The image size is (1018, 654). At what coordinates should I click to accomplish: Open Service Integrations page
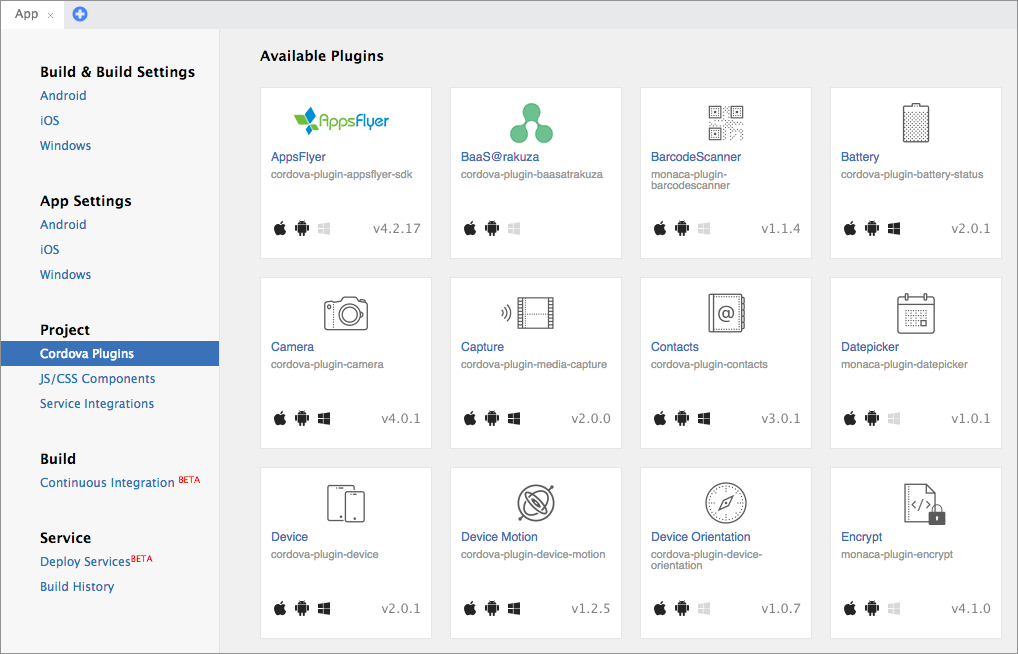pos(97,404)
